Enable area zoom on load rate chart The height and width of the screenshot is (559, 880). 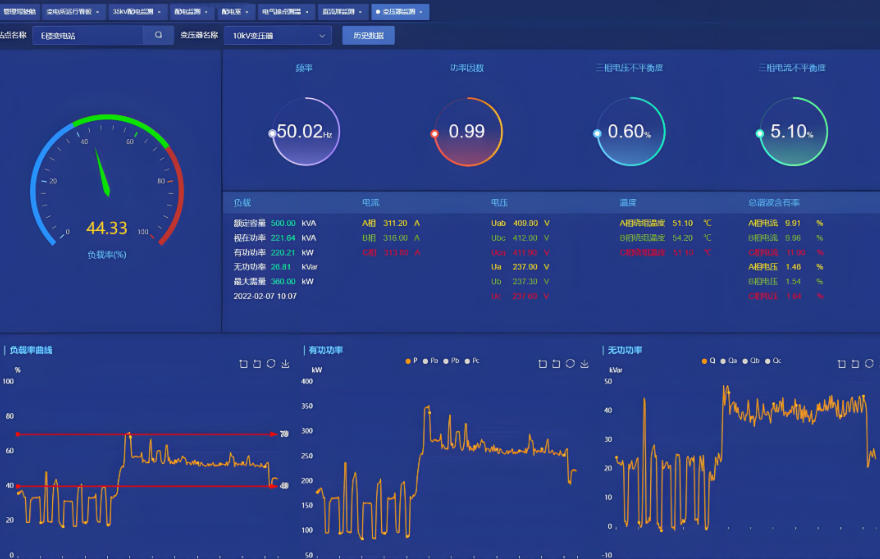coord(243,364)
